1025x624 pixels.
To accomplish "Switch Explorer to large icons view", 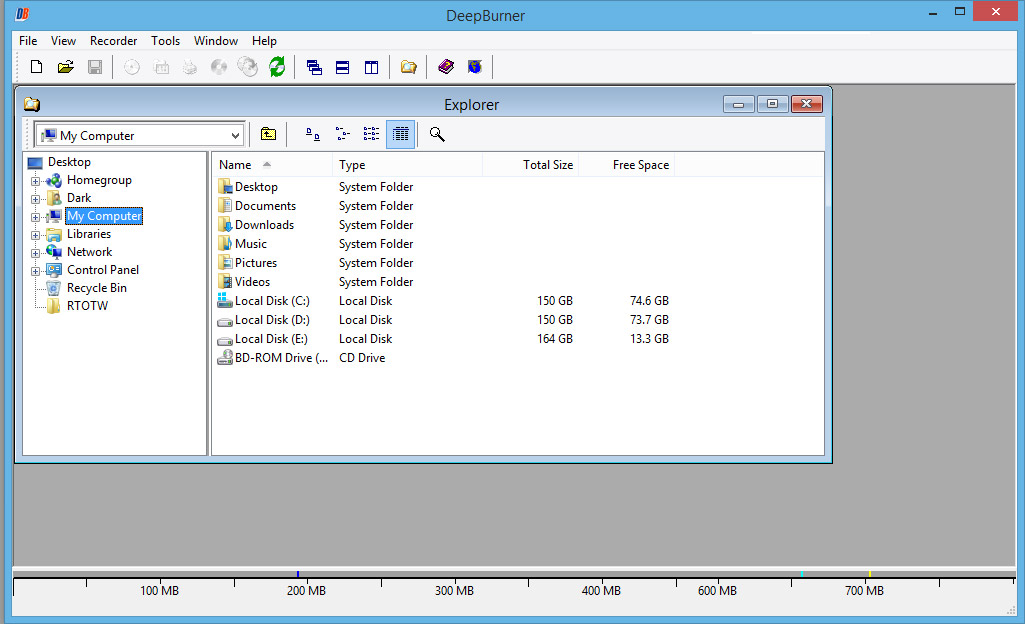I will coord(312,134).
